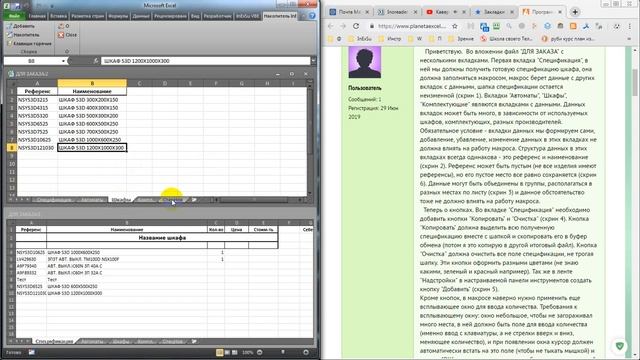The width and height of the screenshot is (640, 360).
Task: Click the Клавиши горячие button
Action: coord(29,43)
